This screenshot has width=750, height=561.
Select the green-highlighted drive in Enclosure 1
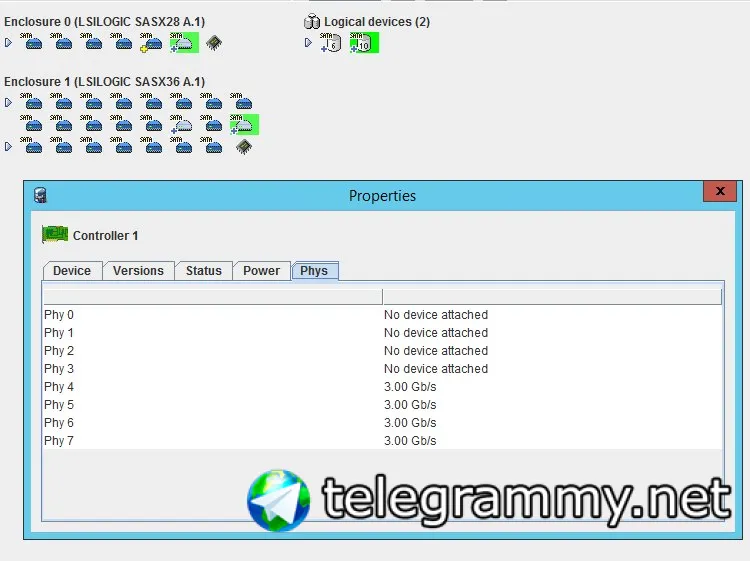[244, 124]
